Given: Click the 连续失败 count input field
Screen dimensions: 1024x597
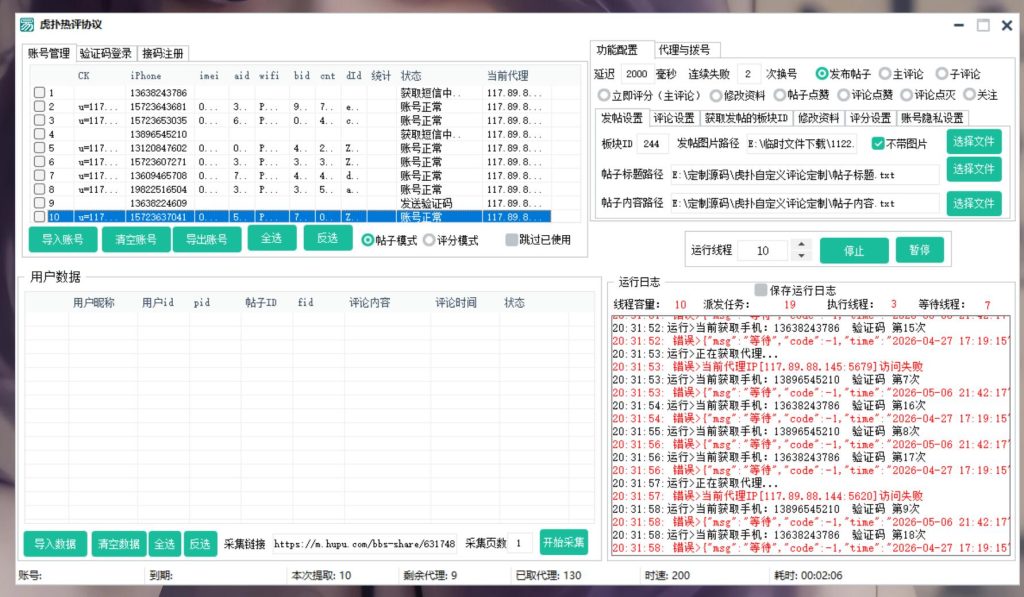Looking at the screenshot, I should pos(748,74).
